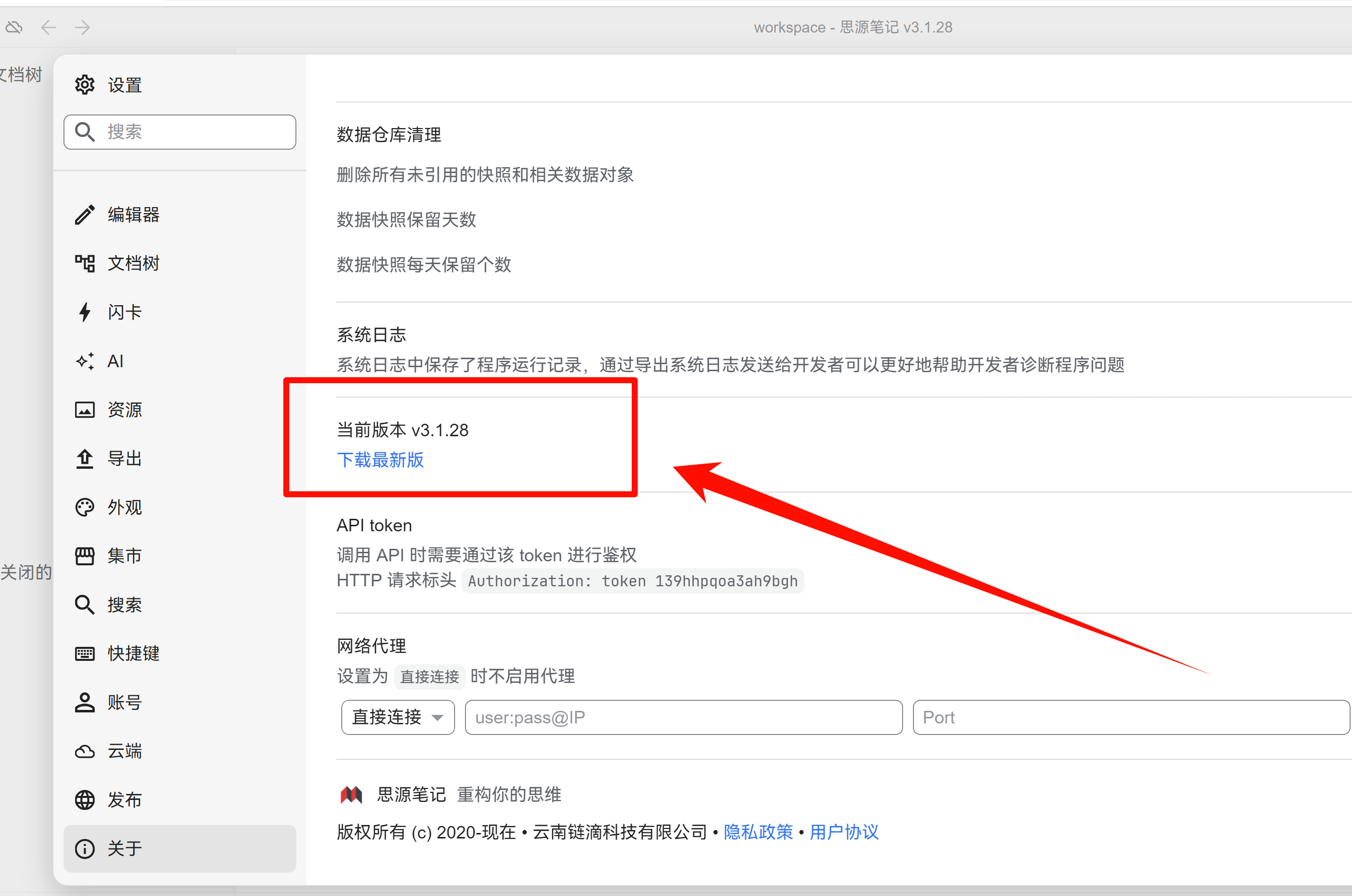Click the assets image icon
The width and height of the screenshot is (1352, 896).
click(x=85, y=410)
